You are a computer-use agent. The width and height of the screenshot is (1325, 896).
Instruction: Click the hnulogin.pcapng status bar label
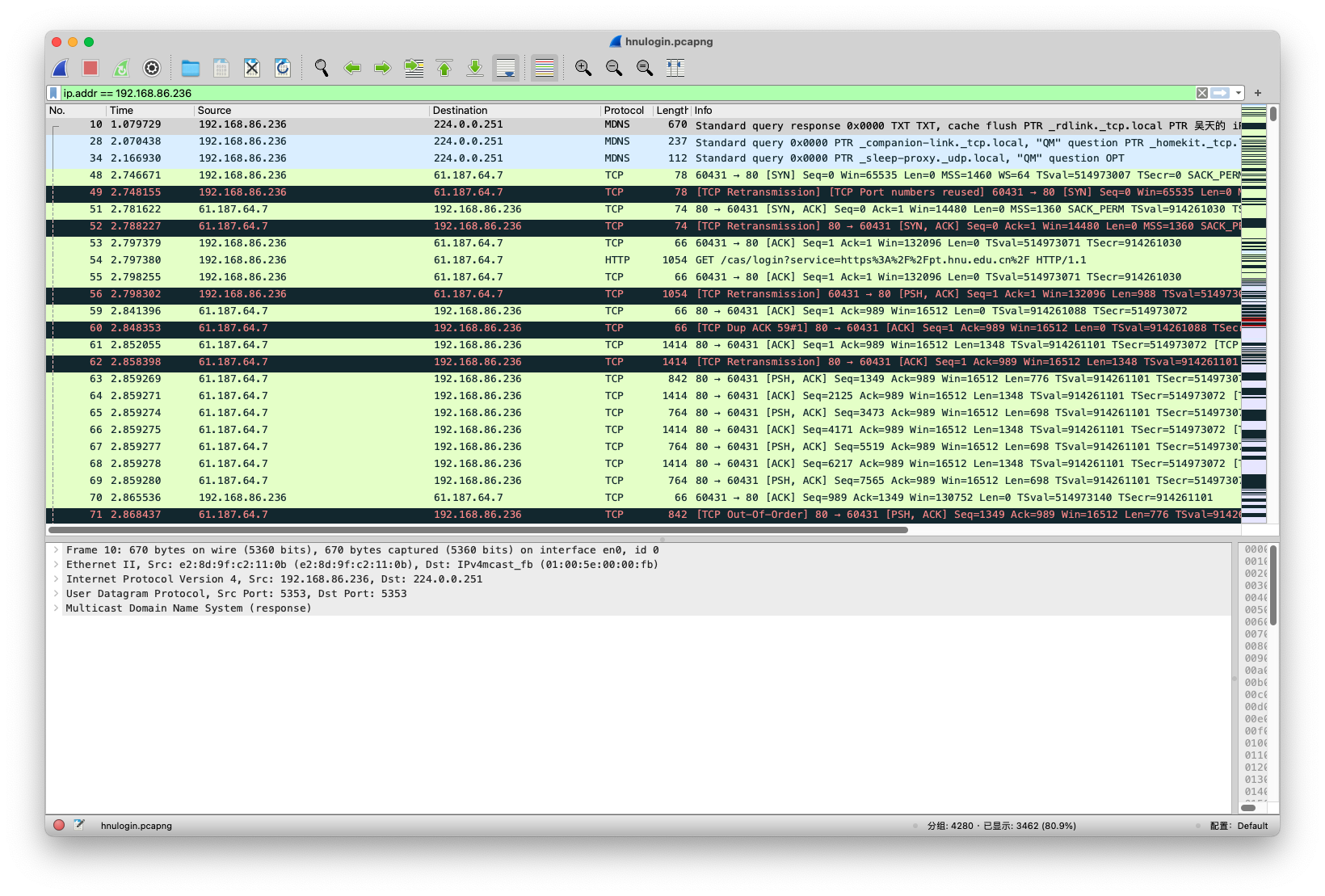point(137,827)
